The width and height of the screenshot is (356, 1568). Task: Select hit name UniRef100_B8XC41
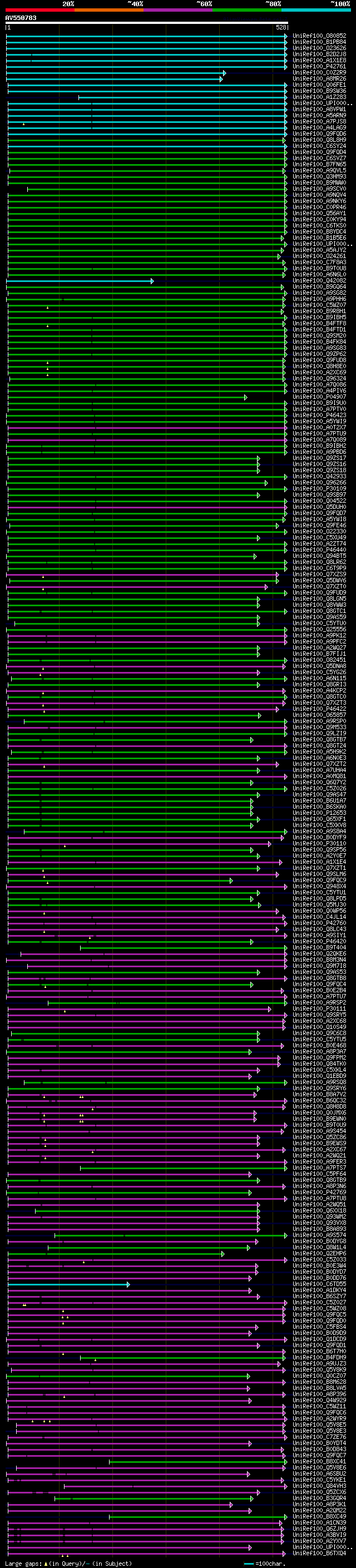click(319, 1461)
